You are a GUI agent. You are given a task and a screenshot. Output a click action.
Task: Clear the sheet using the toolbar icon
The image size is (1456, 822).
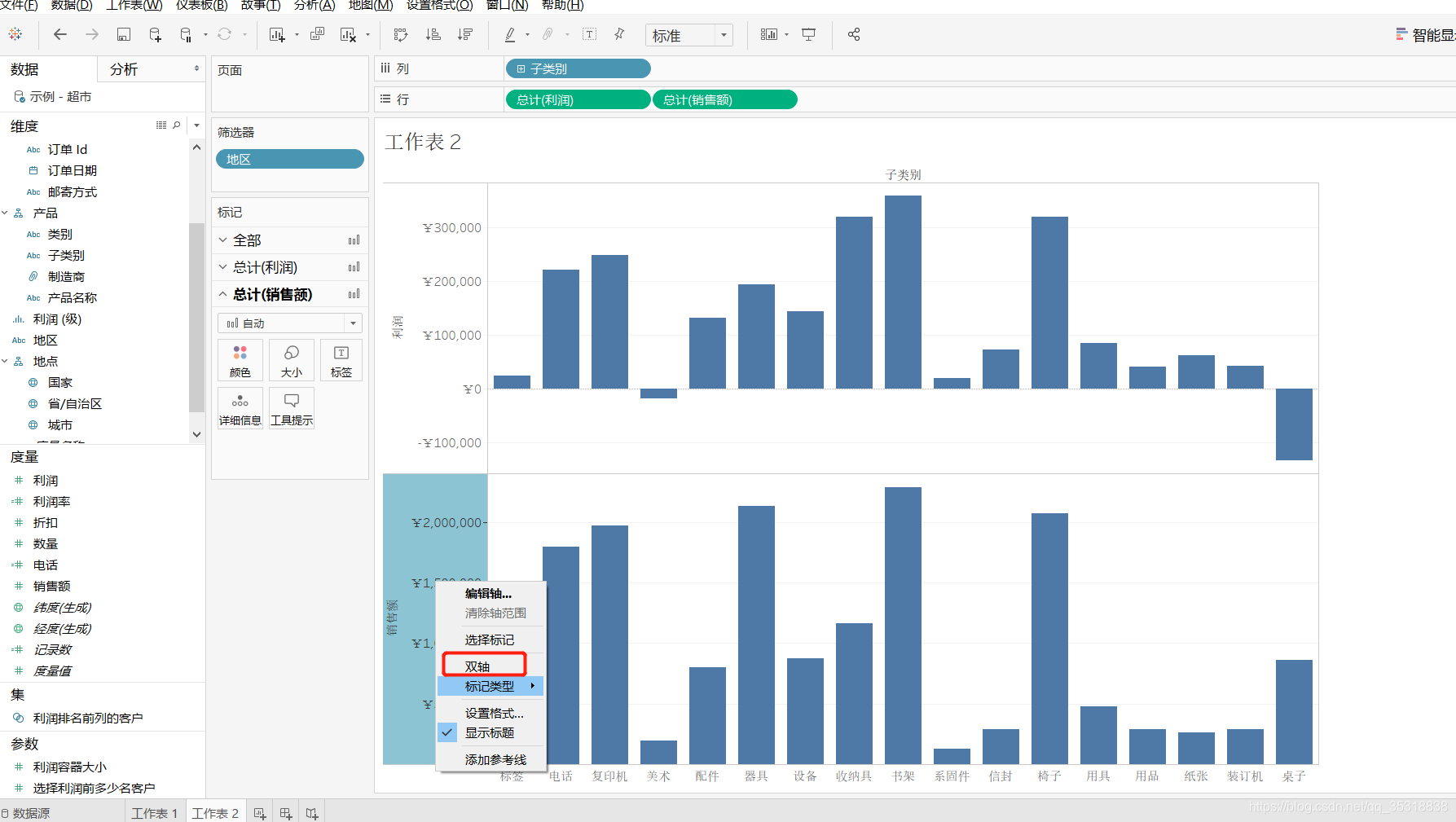[x=348, y=34]
